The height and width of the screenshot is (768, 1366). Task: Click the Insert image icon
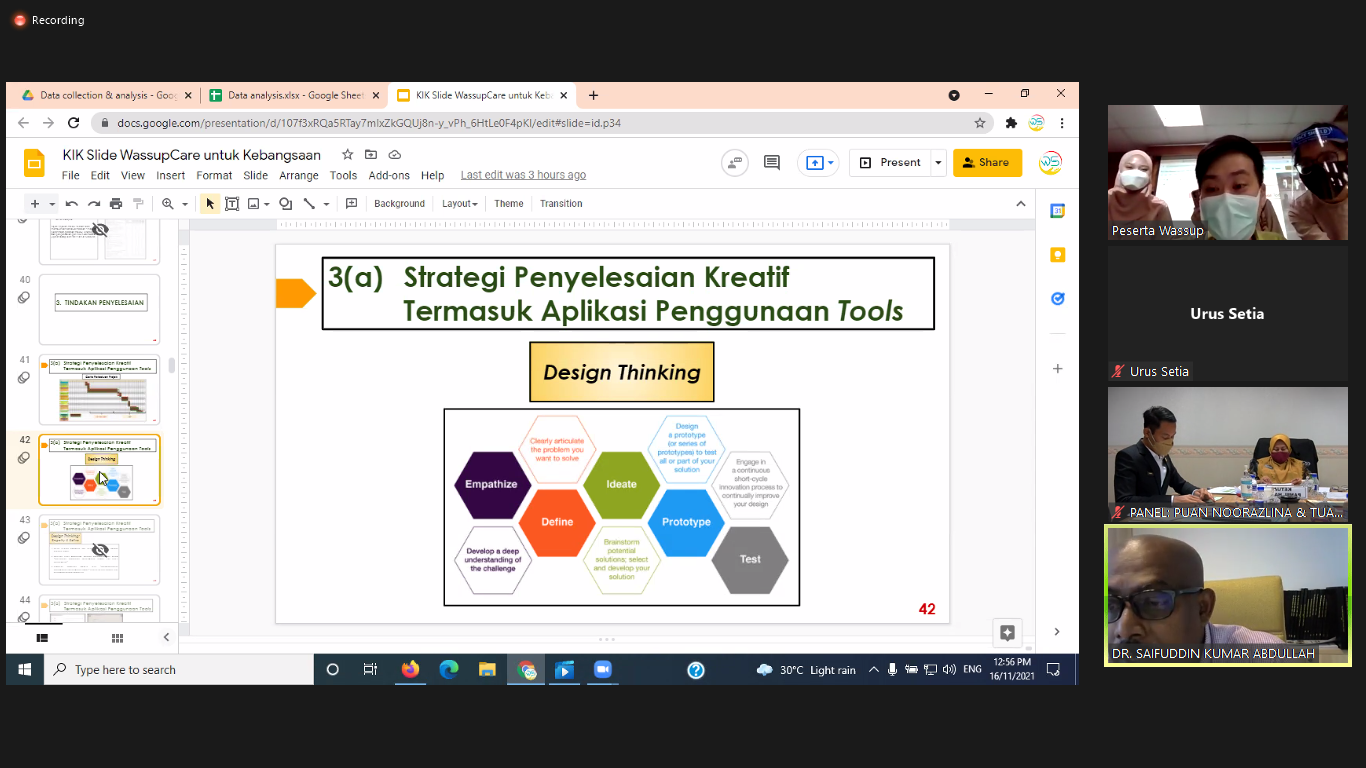tap(253, 204)
